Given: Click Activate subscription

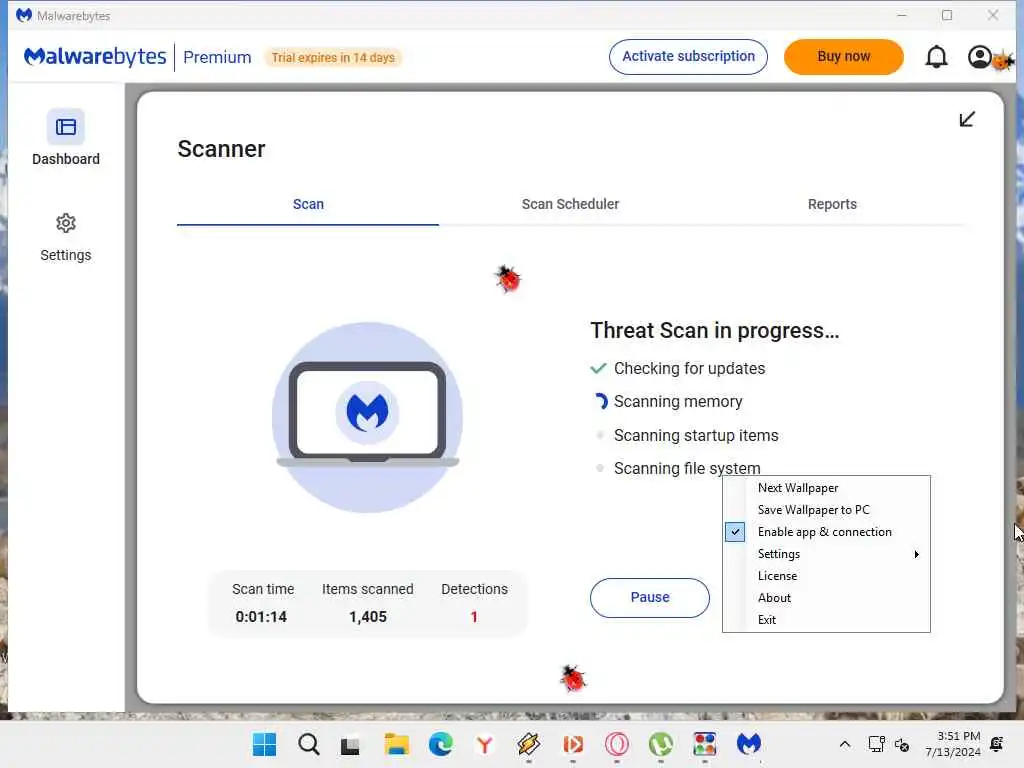Looking at the screenshot, I should point(688,57).
